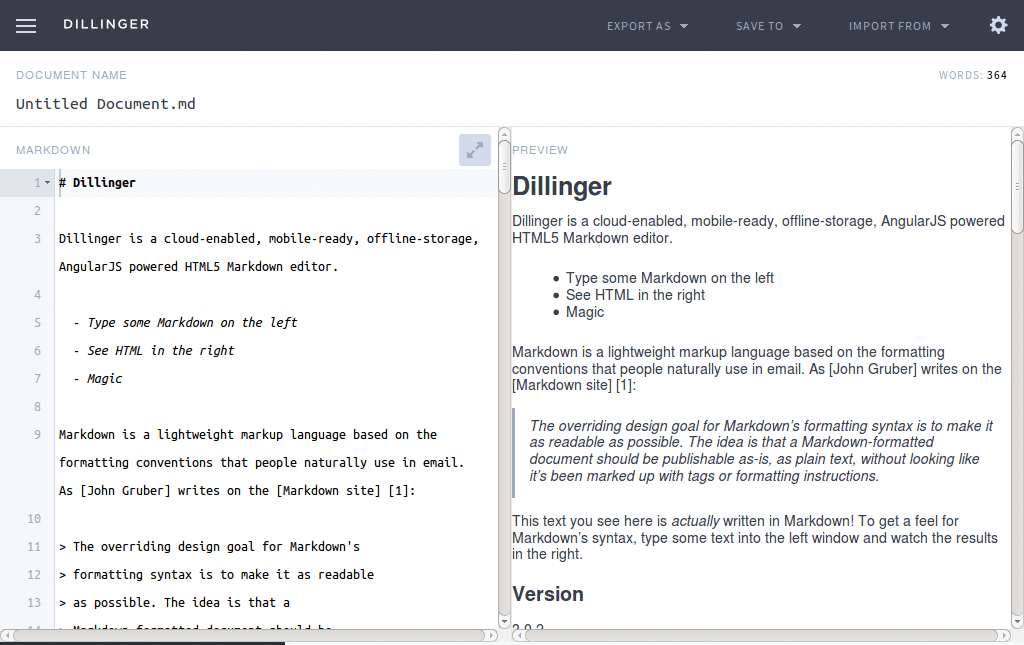Click the scroll-up arrow of preview scrollbar
Viewport: 1024px width, 645px height.
(1017, 133)
